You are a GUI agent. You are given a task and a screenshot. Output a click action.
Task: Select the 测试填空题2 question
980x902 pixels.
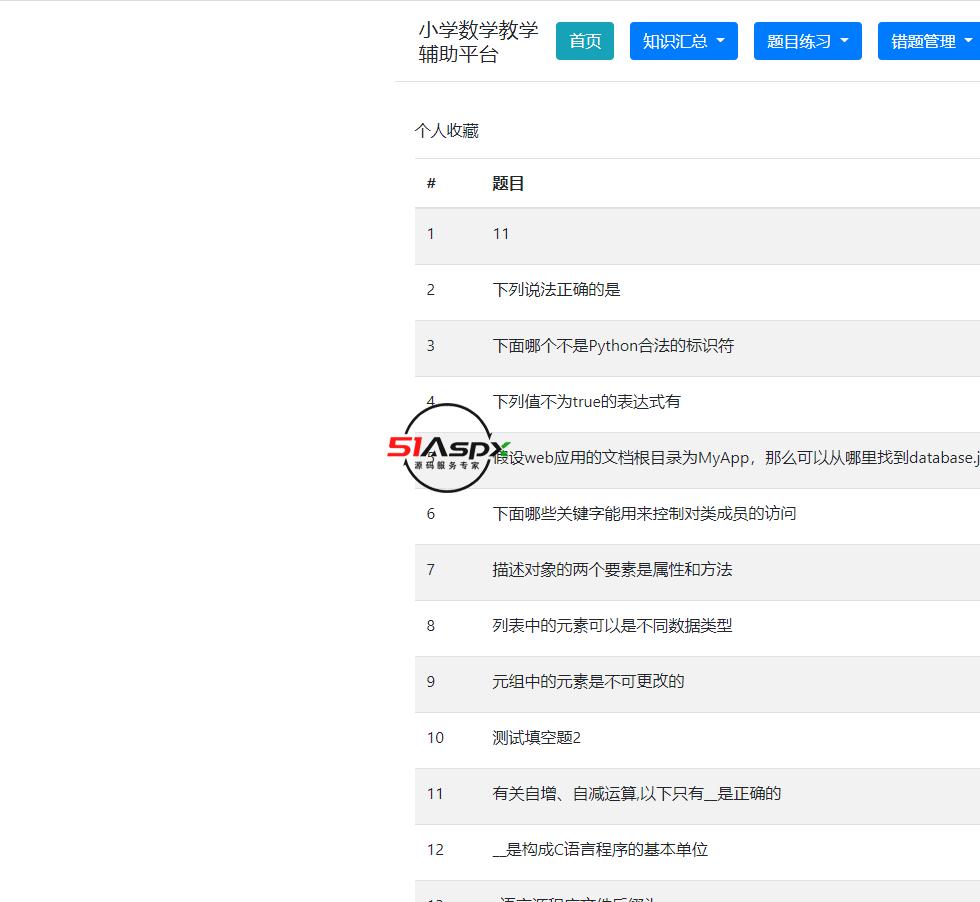point(536,738)
